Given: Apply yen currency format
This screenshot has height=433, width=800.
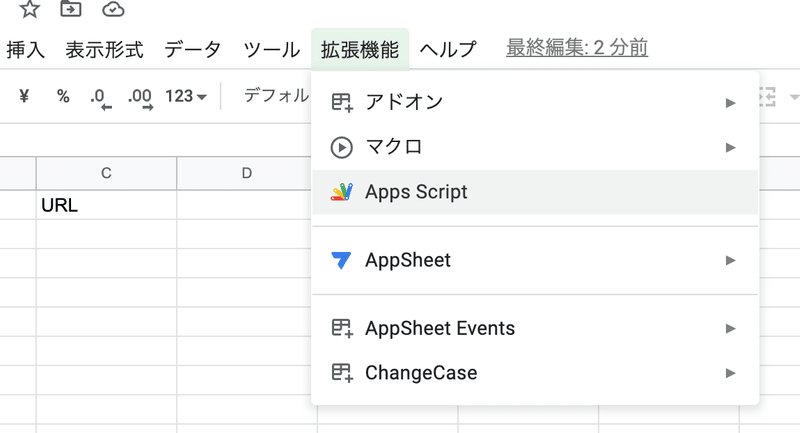Looking at the screenshot, I should tap(24, 96).
